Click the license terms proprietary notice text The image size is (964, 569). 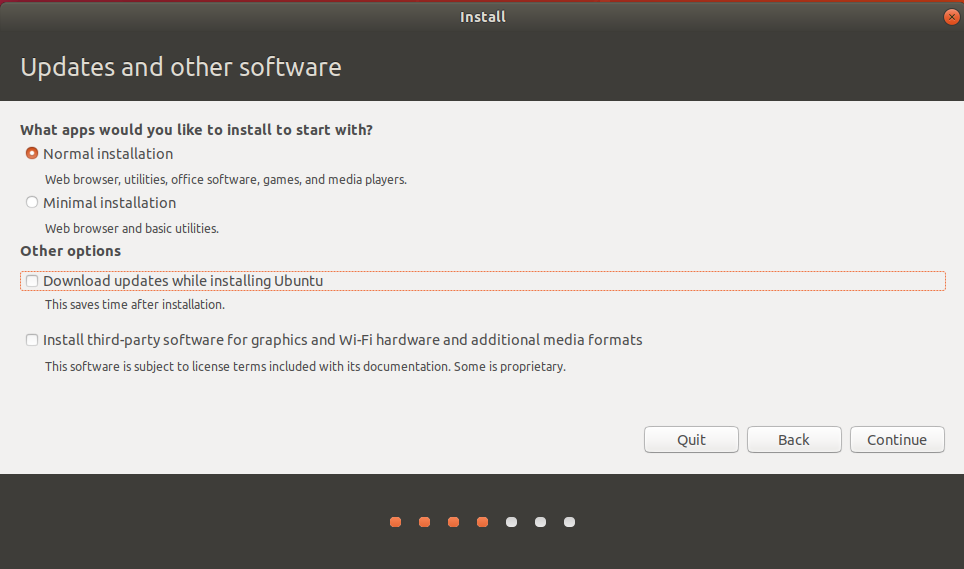(x=305, y=366)
